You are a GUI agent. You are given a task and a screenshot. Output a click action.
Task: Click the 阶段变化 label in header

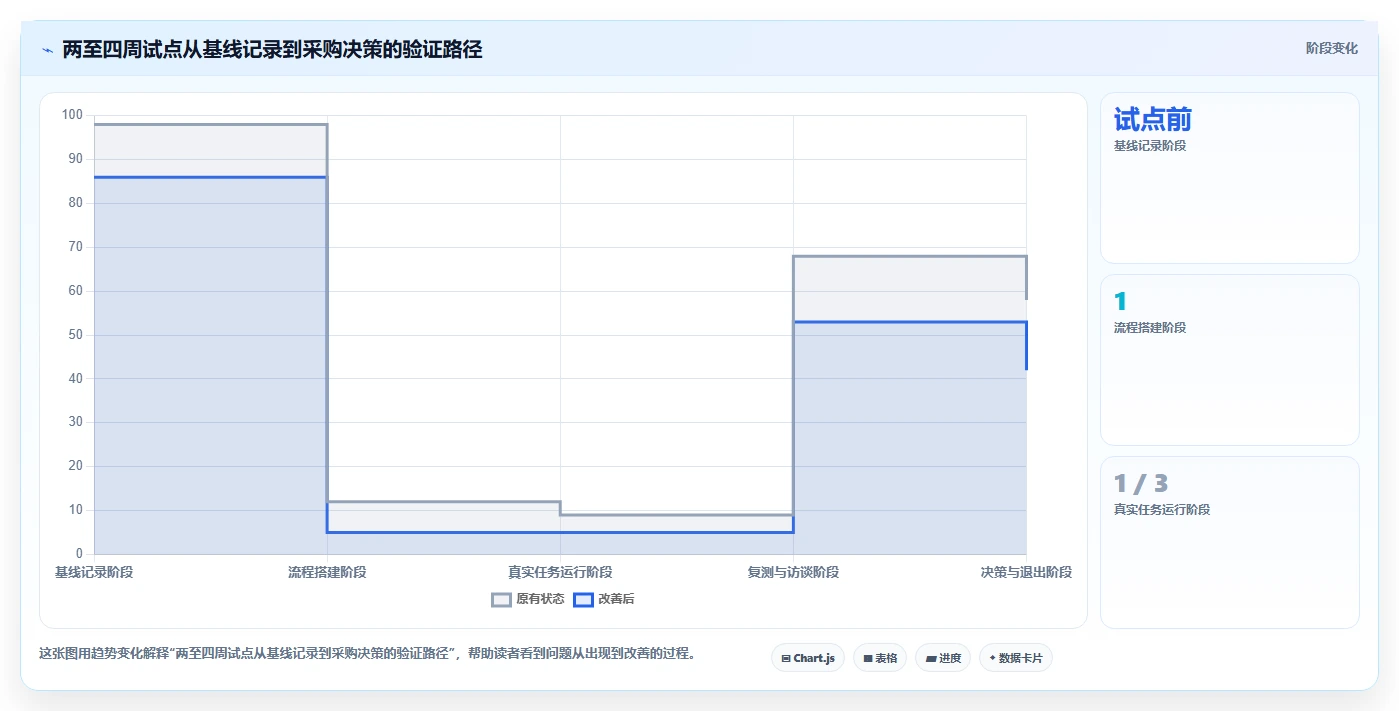pyautogui.click(x=1332, y=48)
